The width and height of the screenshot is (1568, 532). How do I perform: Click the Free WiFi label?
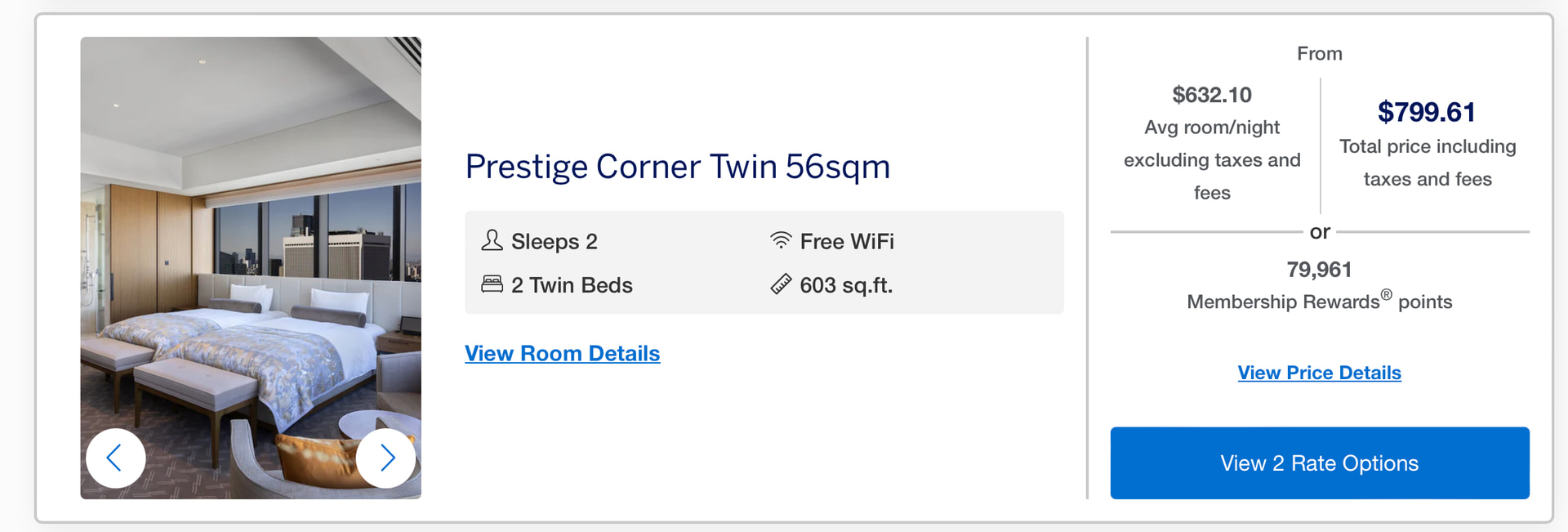pos(847,242)
